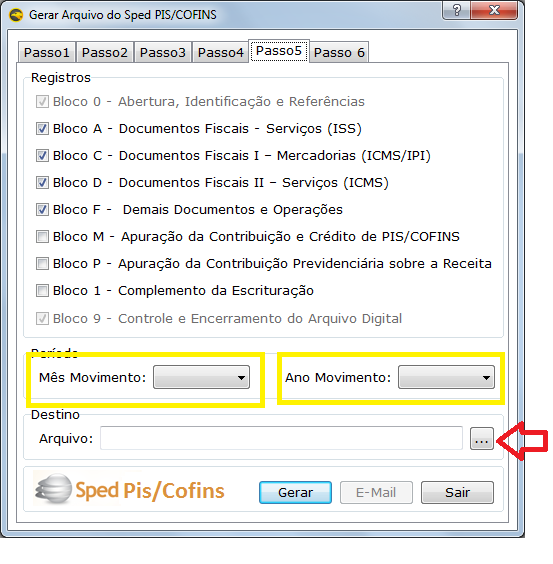Switch to the Passo1 tab
This screenshot has height=564, width=553.
(47, 53)
